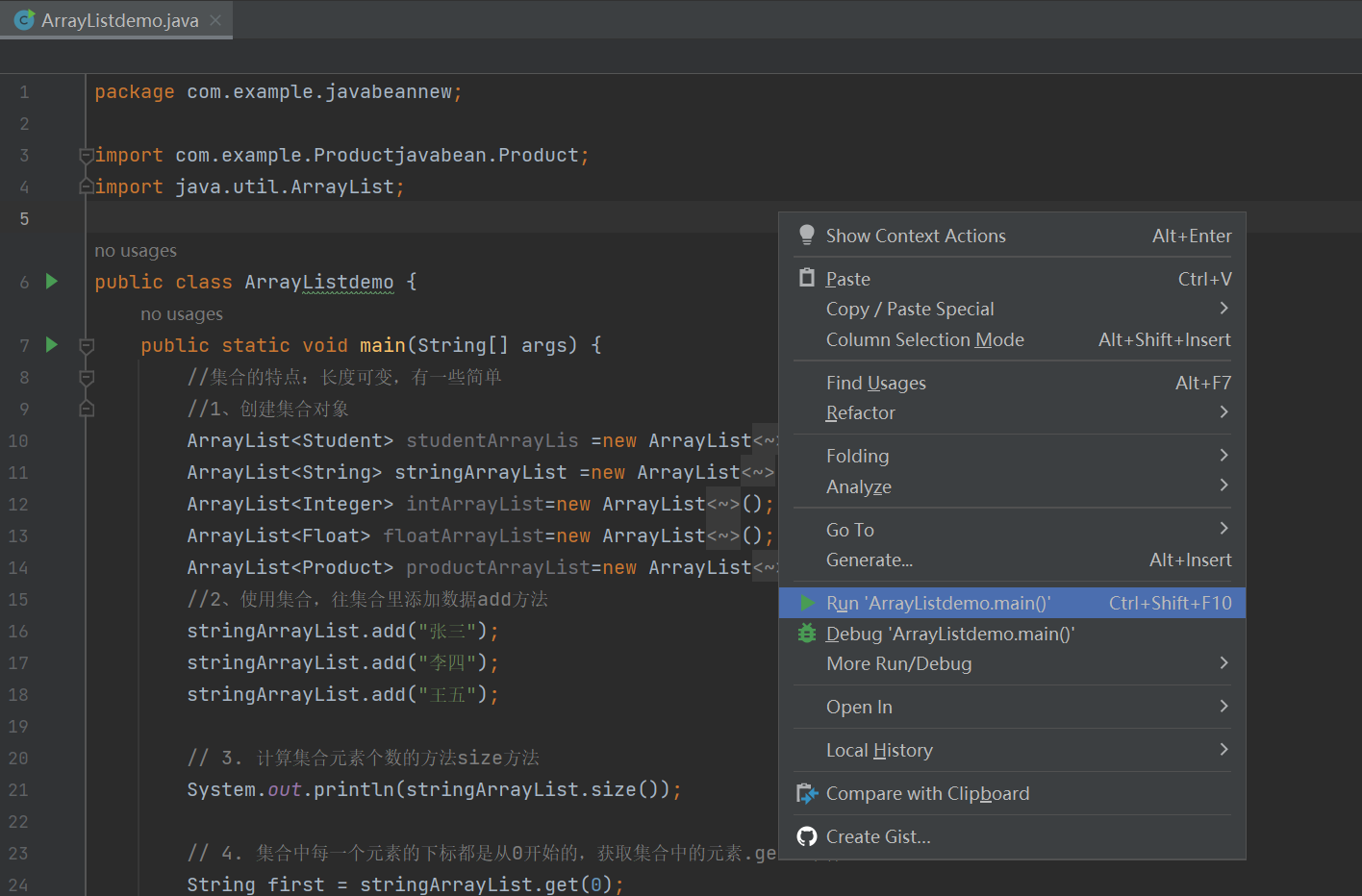Select the ArrayListdemo.java tab
This screenshot has height=896, width=1362.
click(116, 20)
